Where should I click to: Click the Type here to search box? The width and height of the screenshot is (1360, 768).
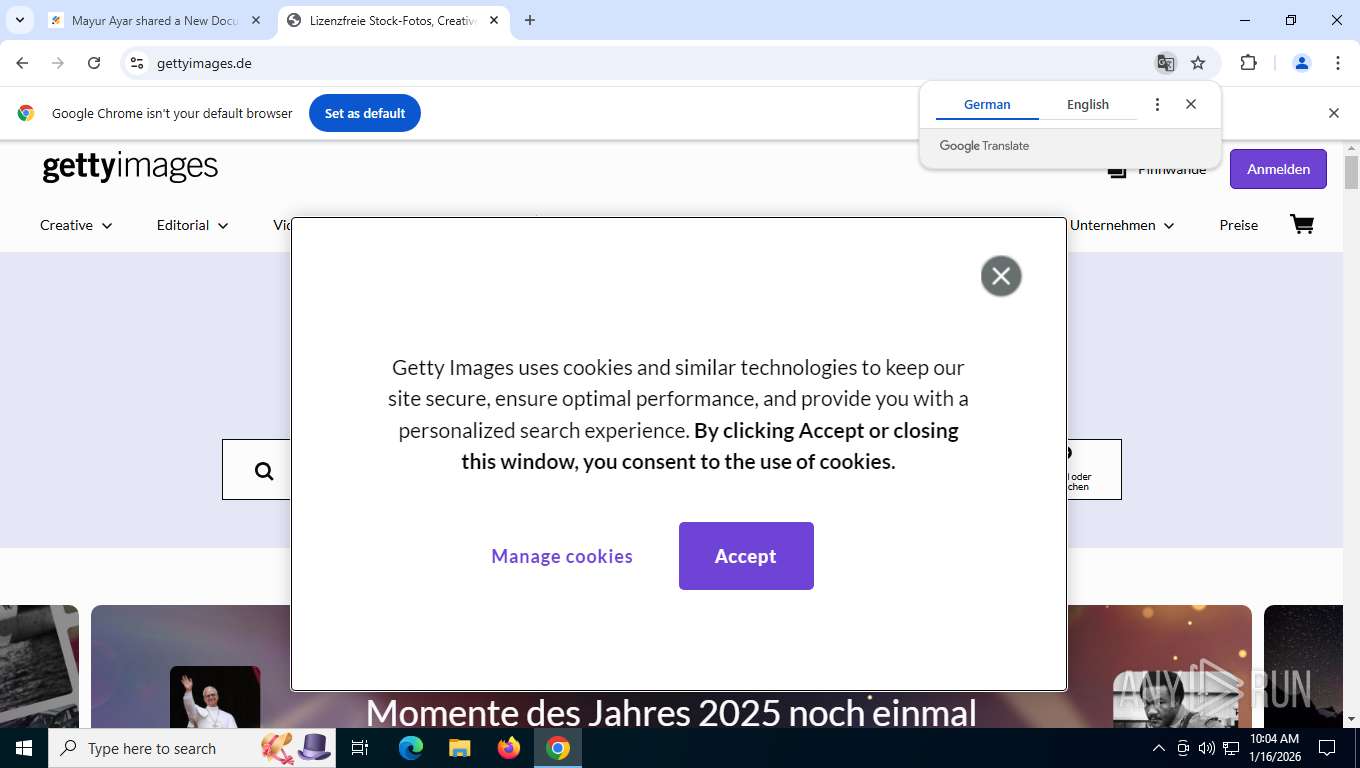[x=191, y=748]
